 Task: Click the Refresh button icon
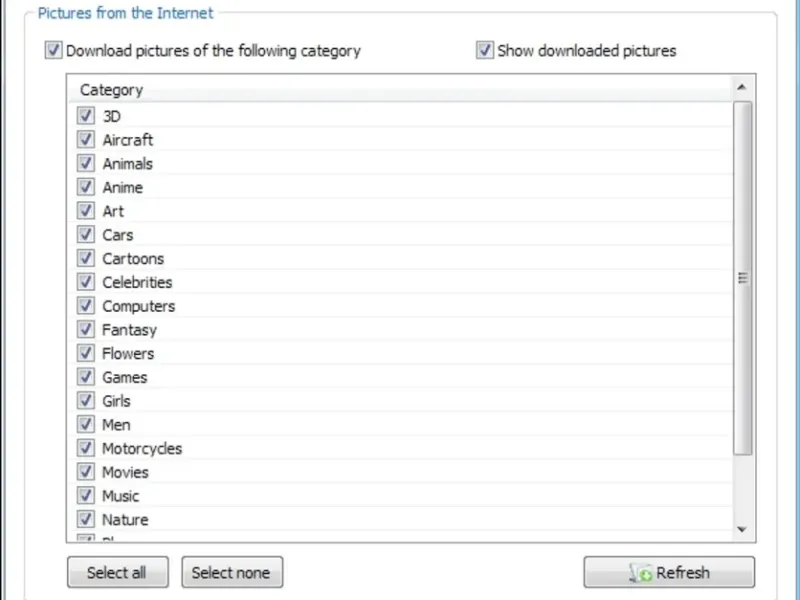(x=641, y=573)
